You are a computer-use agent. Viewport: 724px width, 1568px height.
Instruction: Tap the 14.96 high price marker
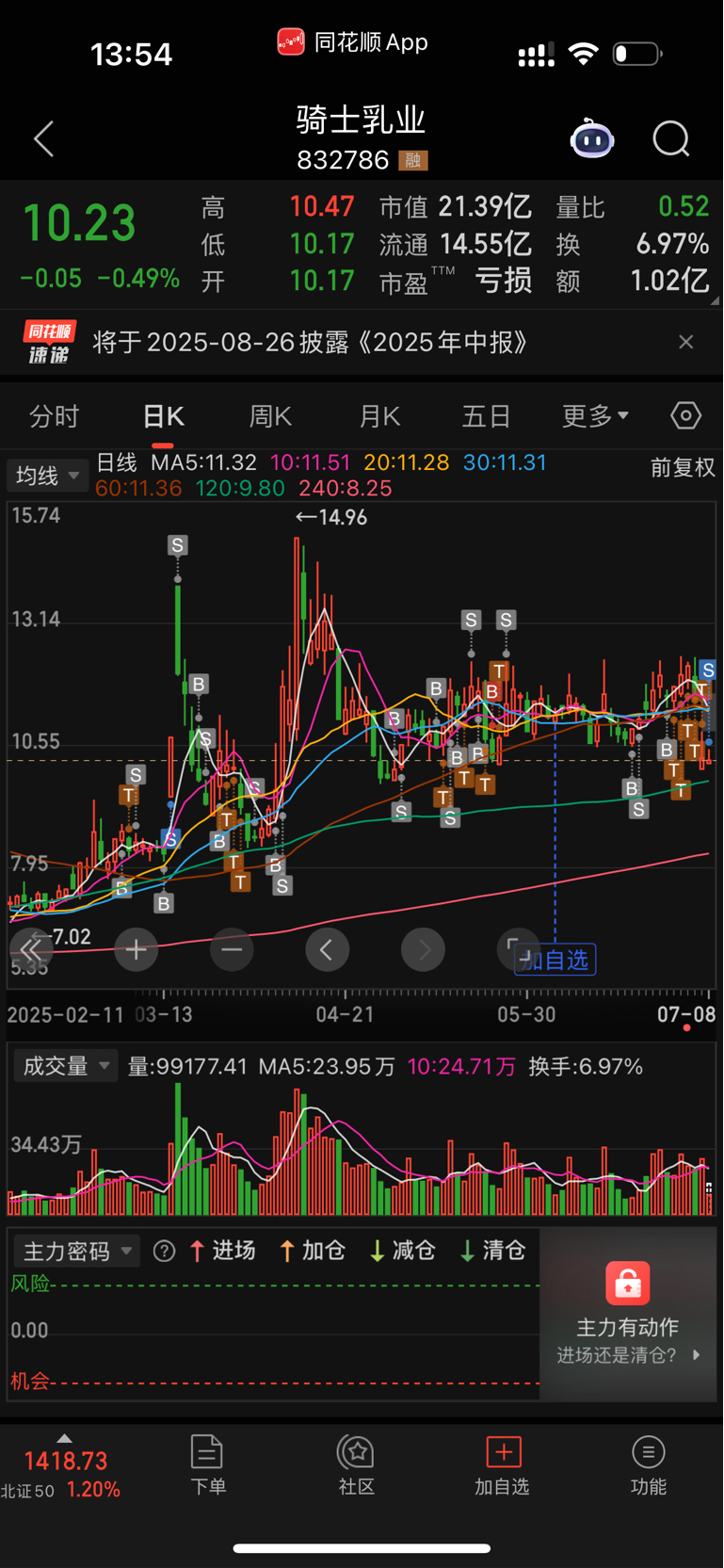click(x=331, y=517)
